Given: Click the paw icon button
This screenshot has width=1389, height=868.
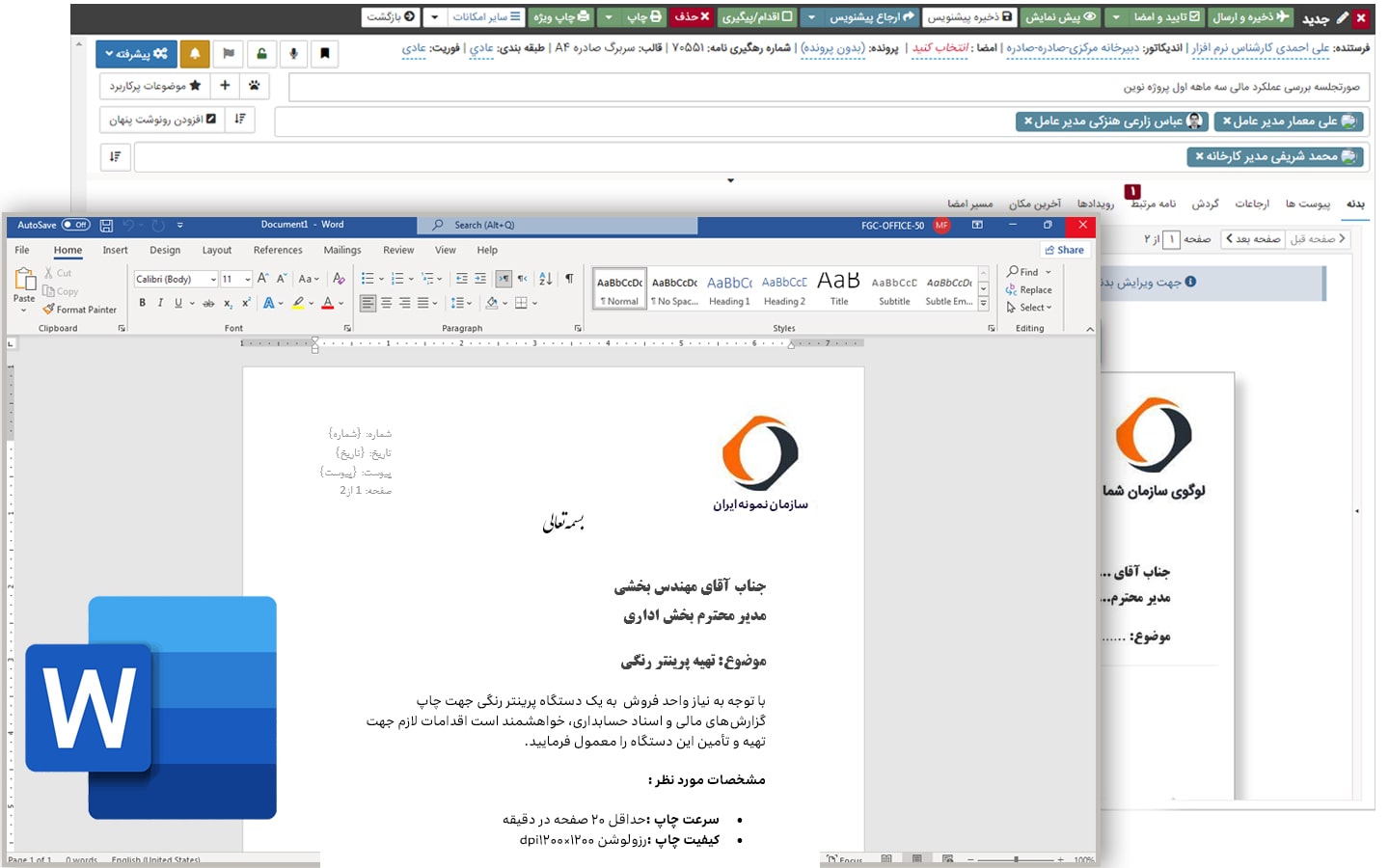Looking at the screenshot, I should [254, 86].
